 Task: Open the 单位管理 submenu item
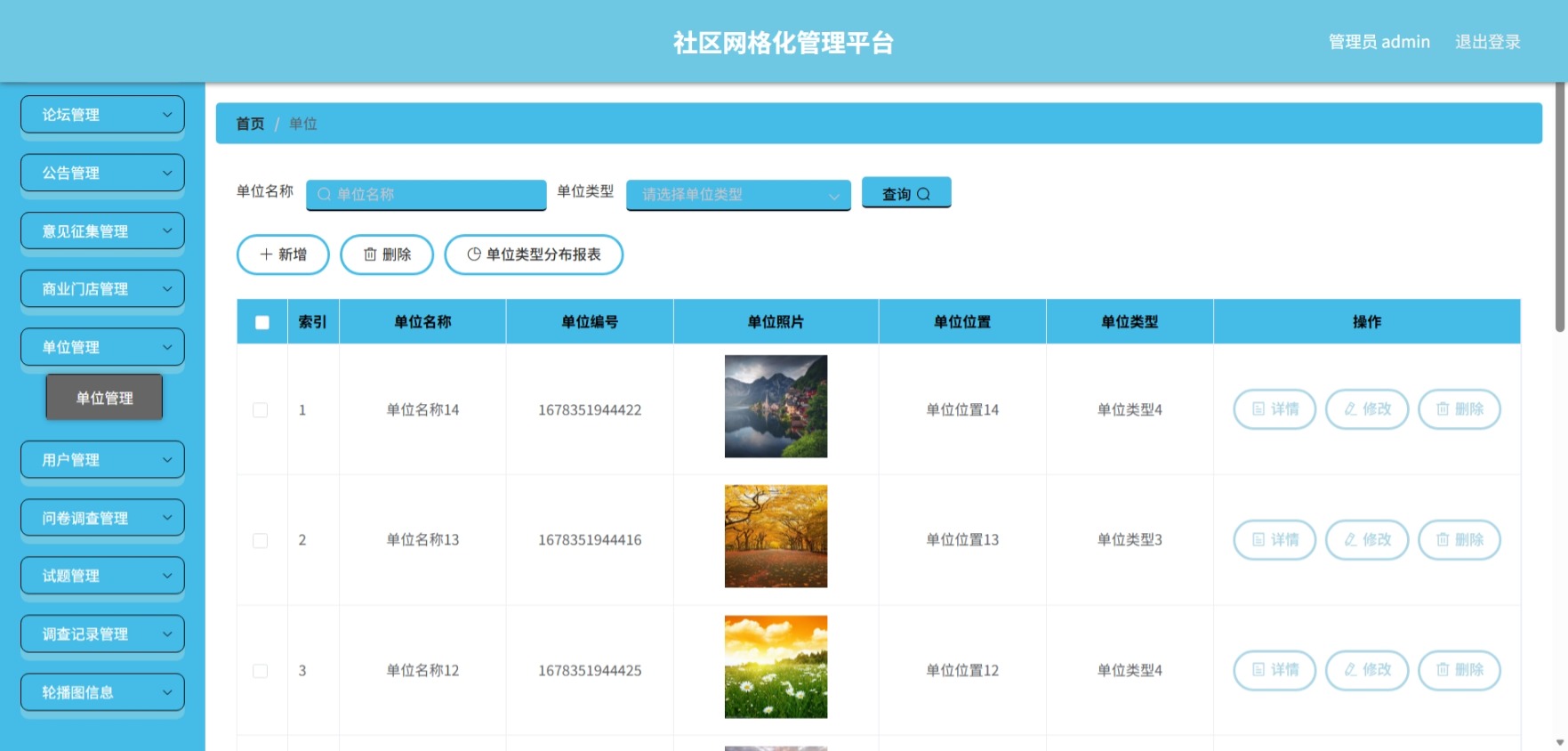tap(104, 397)
